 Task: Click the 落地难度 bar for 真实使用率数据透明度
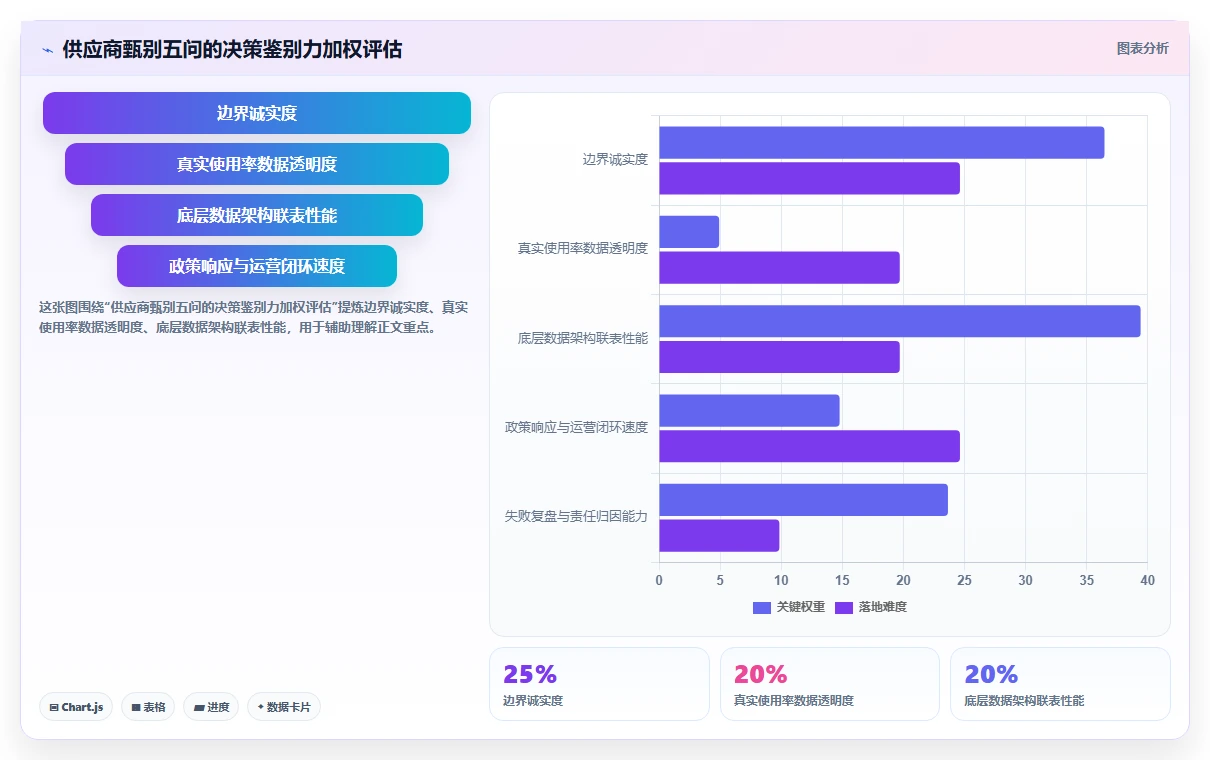coord(779,267)
